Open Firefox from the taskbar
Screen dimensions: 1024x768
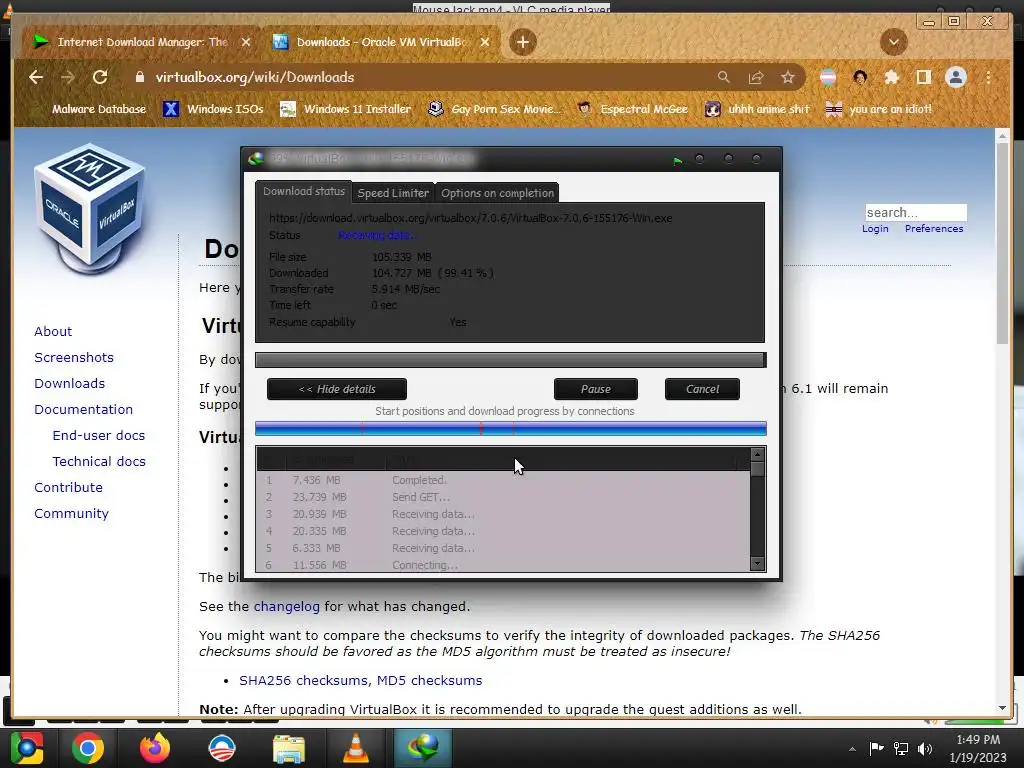(155, 748)
